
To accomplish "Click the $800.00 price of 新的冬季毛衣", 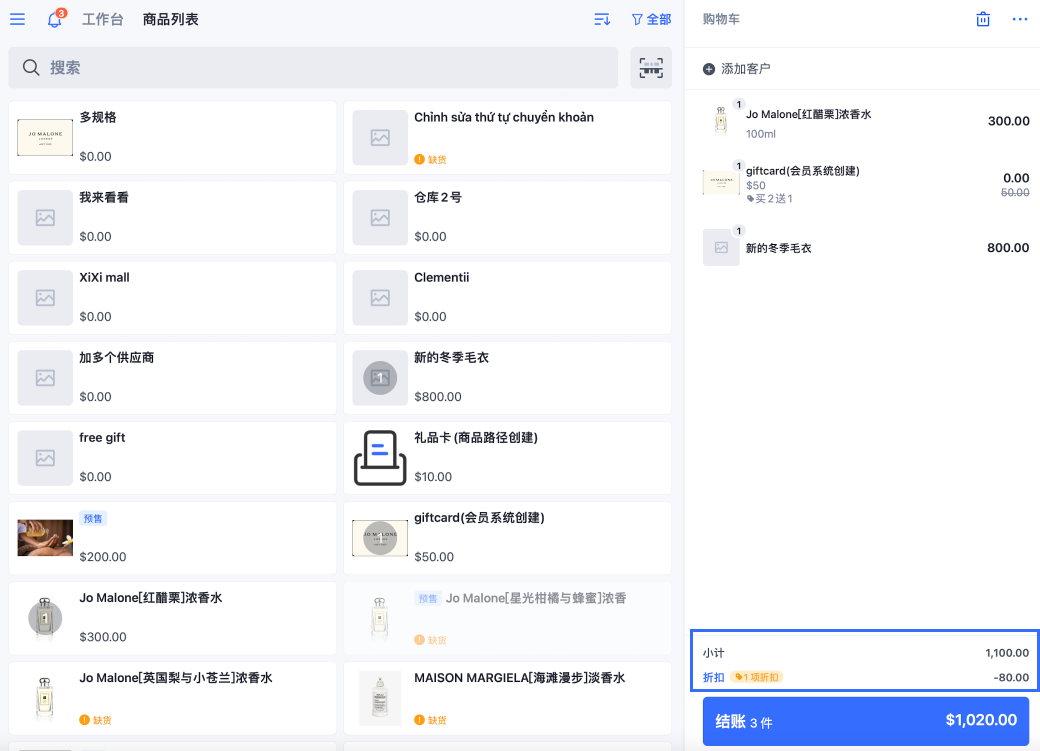I will pyautogui.click(x=438, y=397).
